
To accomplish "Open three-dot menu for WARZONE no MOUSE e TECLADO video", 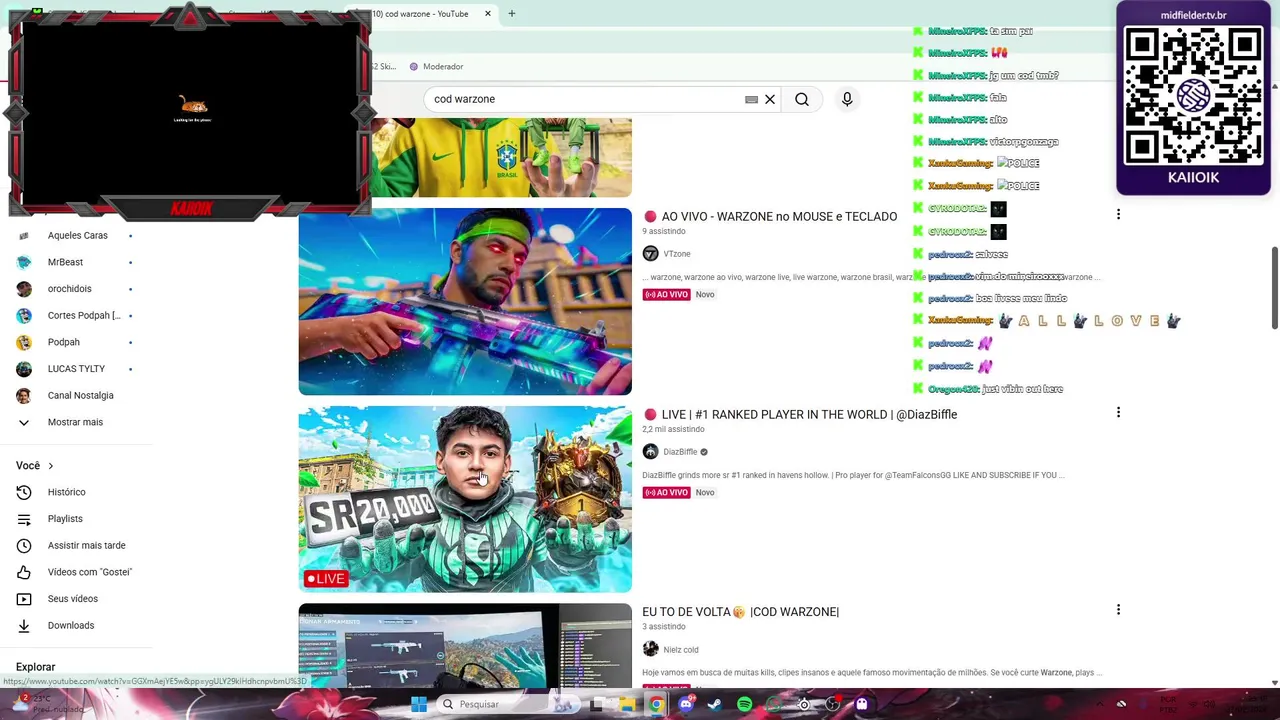I will pyautogui.click(x=1118, y=215).
